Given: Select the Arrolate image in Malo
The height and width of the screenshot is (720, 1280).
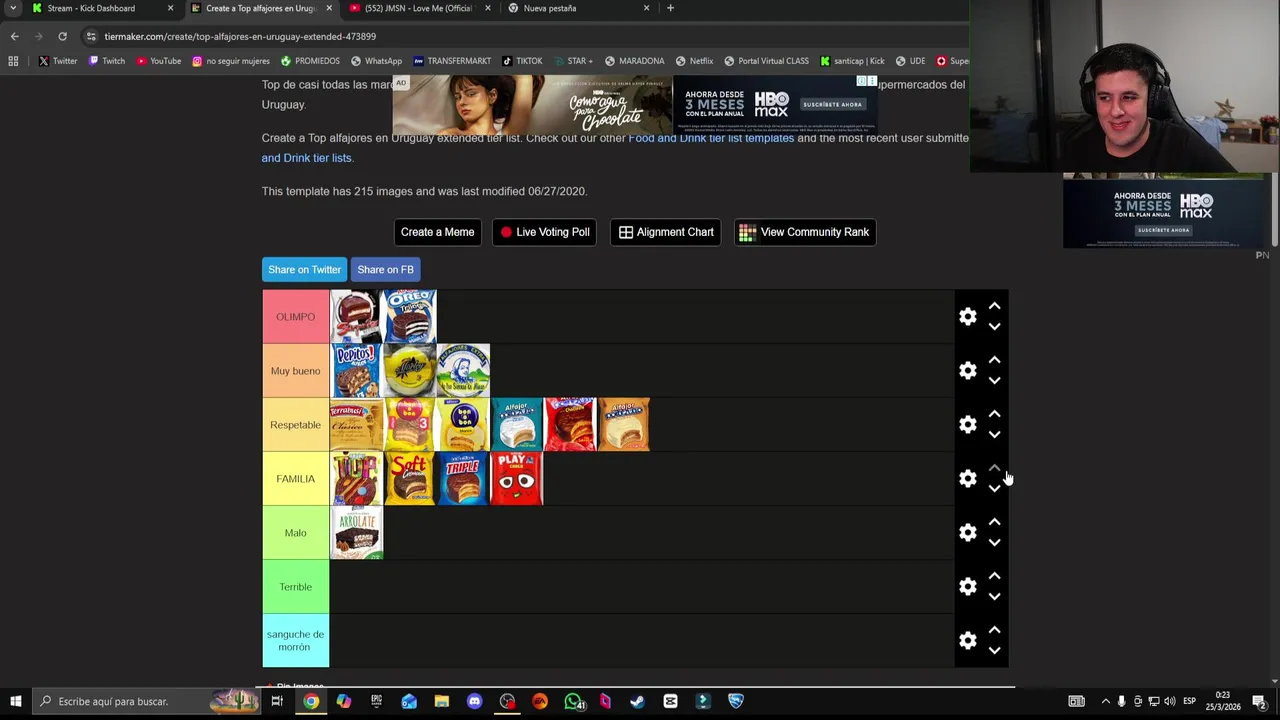Looking at the screenshot, I should click(356, 533).
